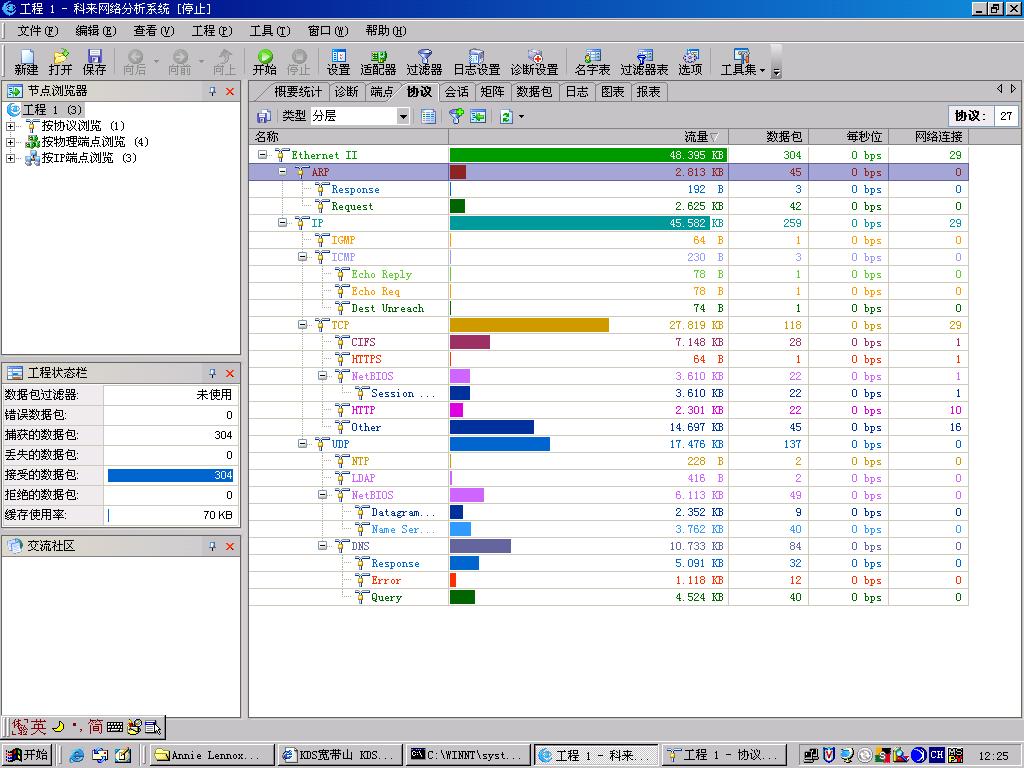The height and width of the screenshot is (768, 1024).
Task: Select the HTTPS protocol row
Action: (x=366, y=359)
